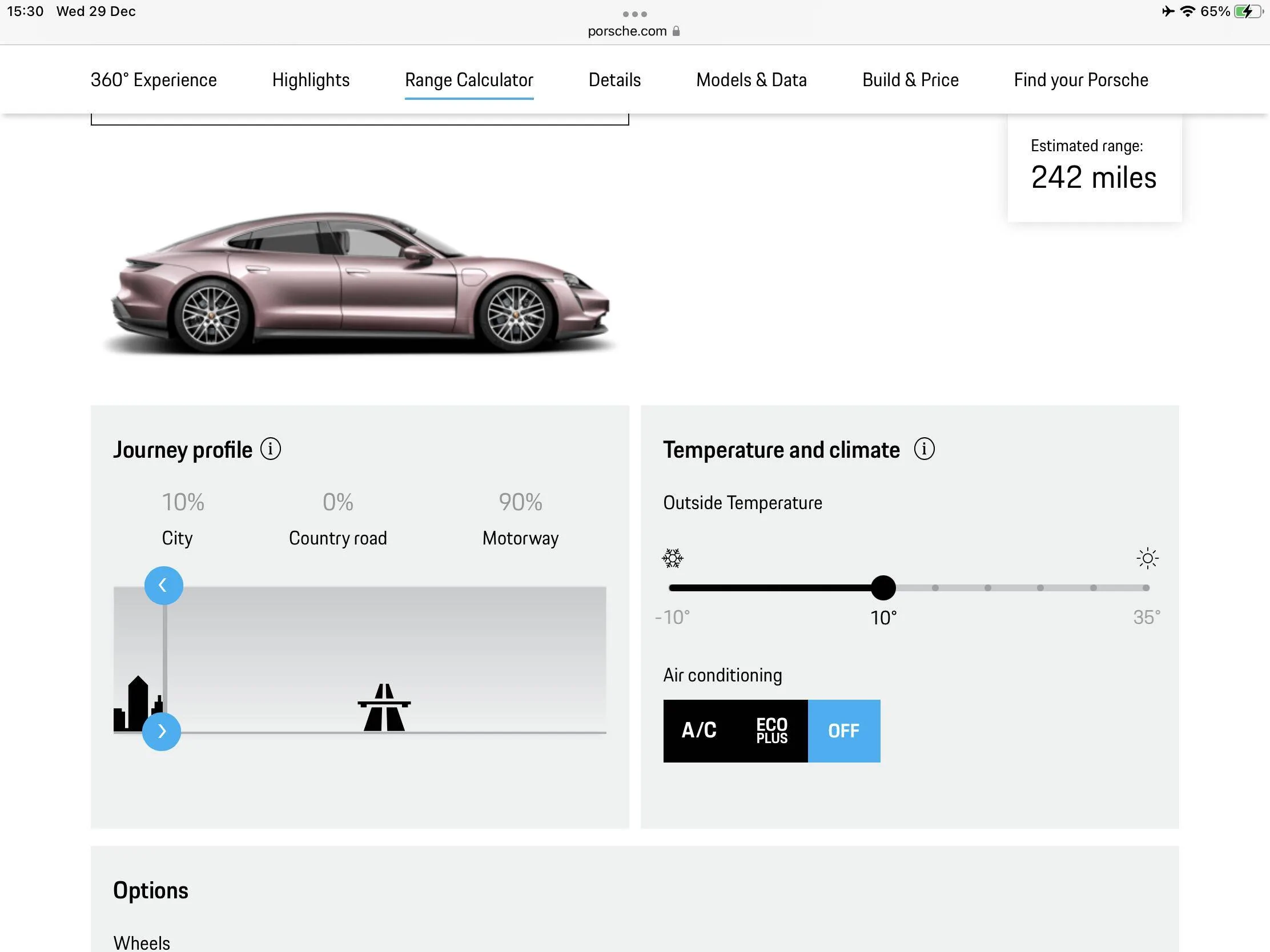The height and width of the screenshot is (952, 1270).
Task: Open Journey profile info icon
Action: pyautogui.click(x=271, y=449)
